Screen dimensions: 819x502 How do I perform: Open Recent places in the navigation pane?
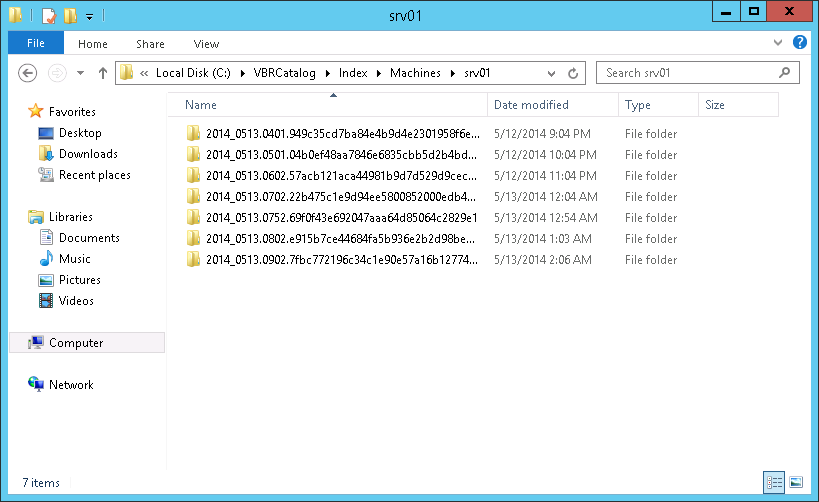coord(84,174)
